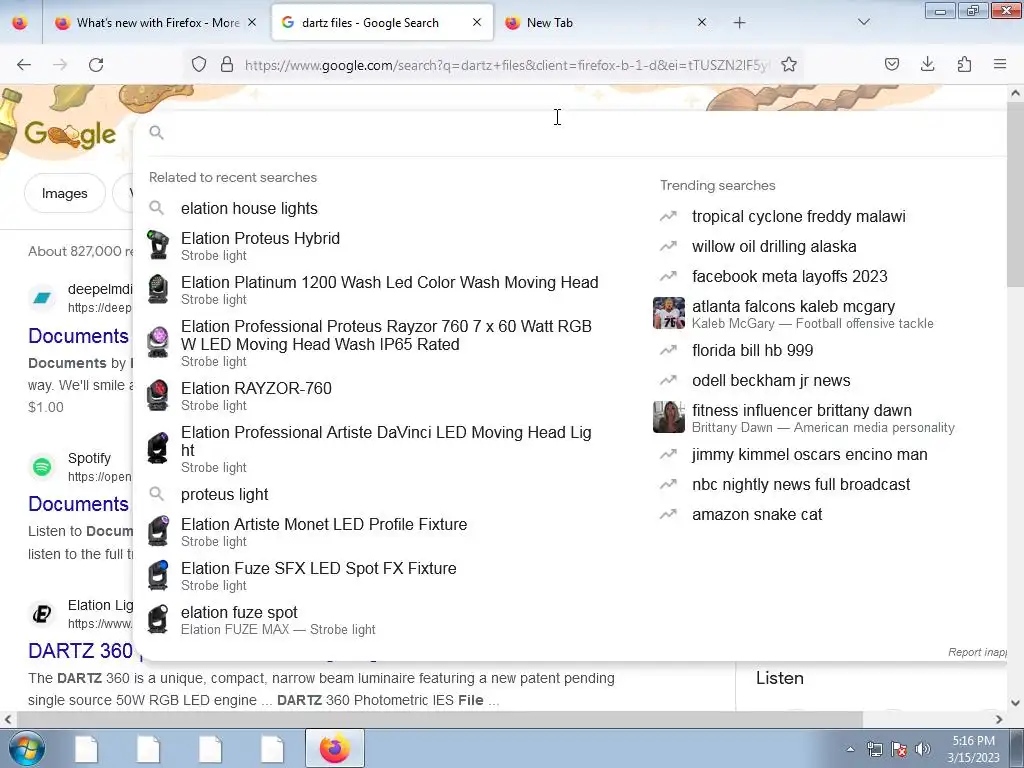Image resolution: width=1024 pixels, height=768 pixels.
Task: Click the Spotify result favicon
Action: [42, 466]
